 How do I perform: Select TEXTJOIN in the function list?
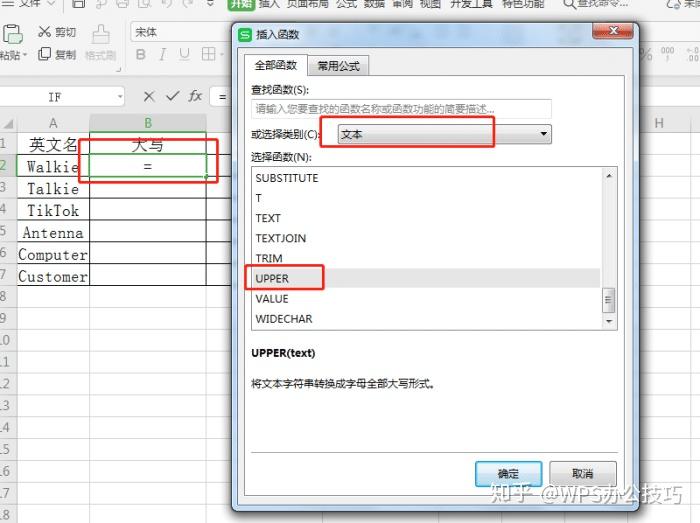pyautogui.click(x=426, y=238)
